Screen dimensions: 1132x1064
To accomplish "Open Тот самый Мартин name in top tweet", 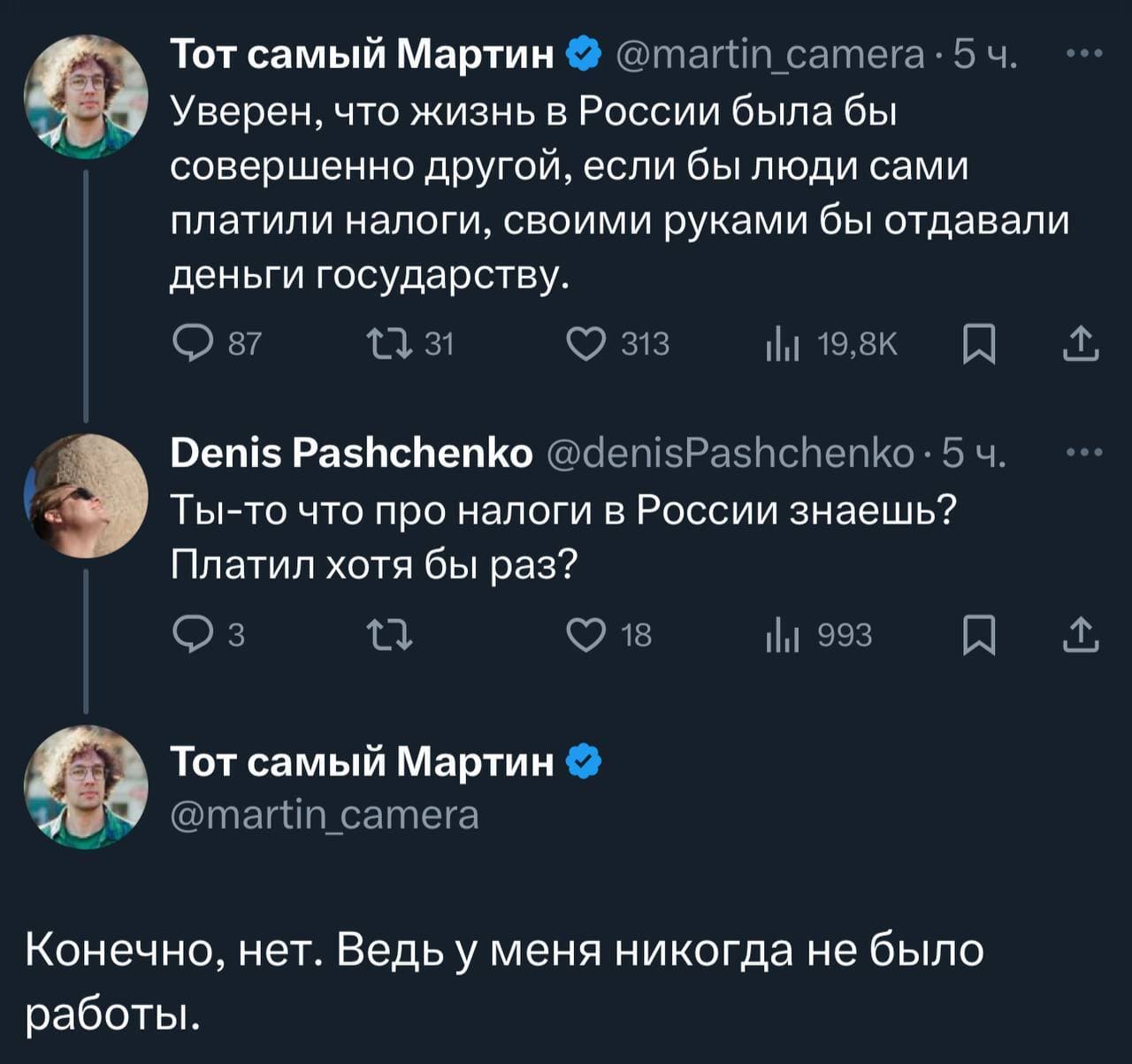I will [361, 55].
